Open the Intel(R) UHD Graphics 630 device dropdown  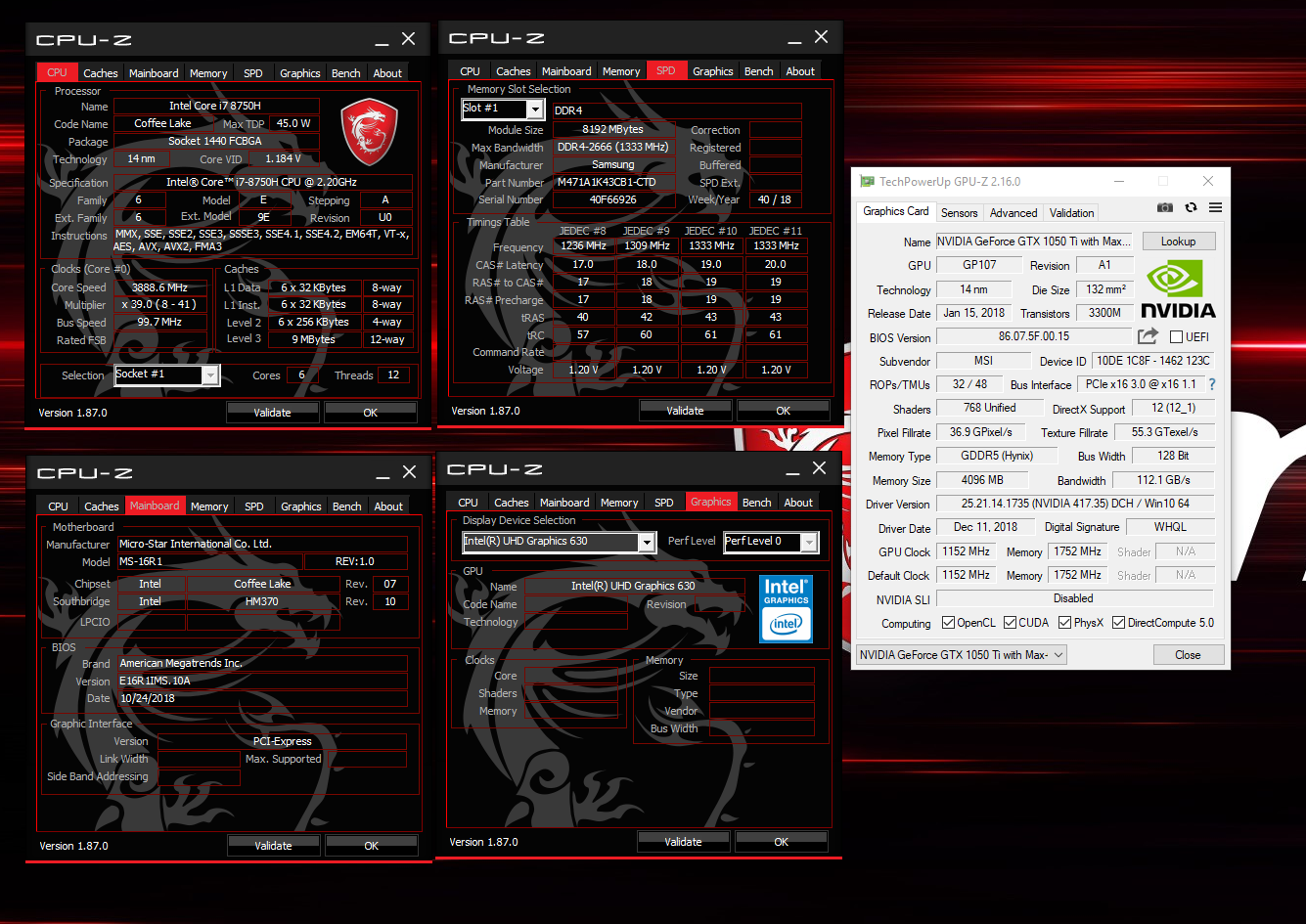(559, 542)
